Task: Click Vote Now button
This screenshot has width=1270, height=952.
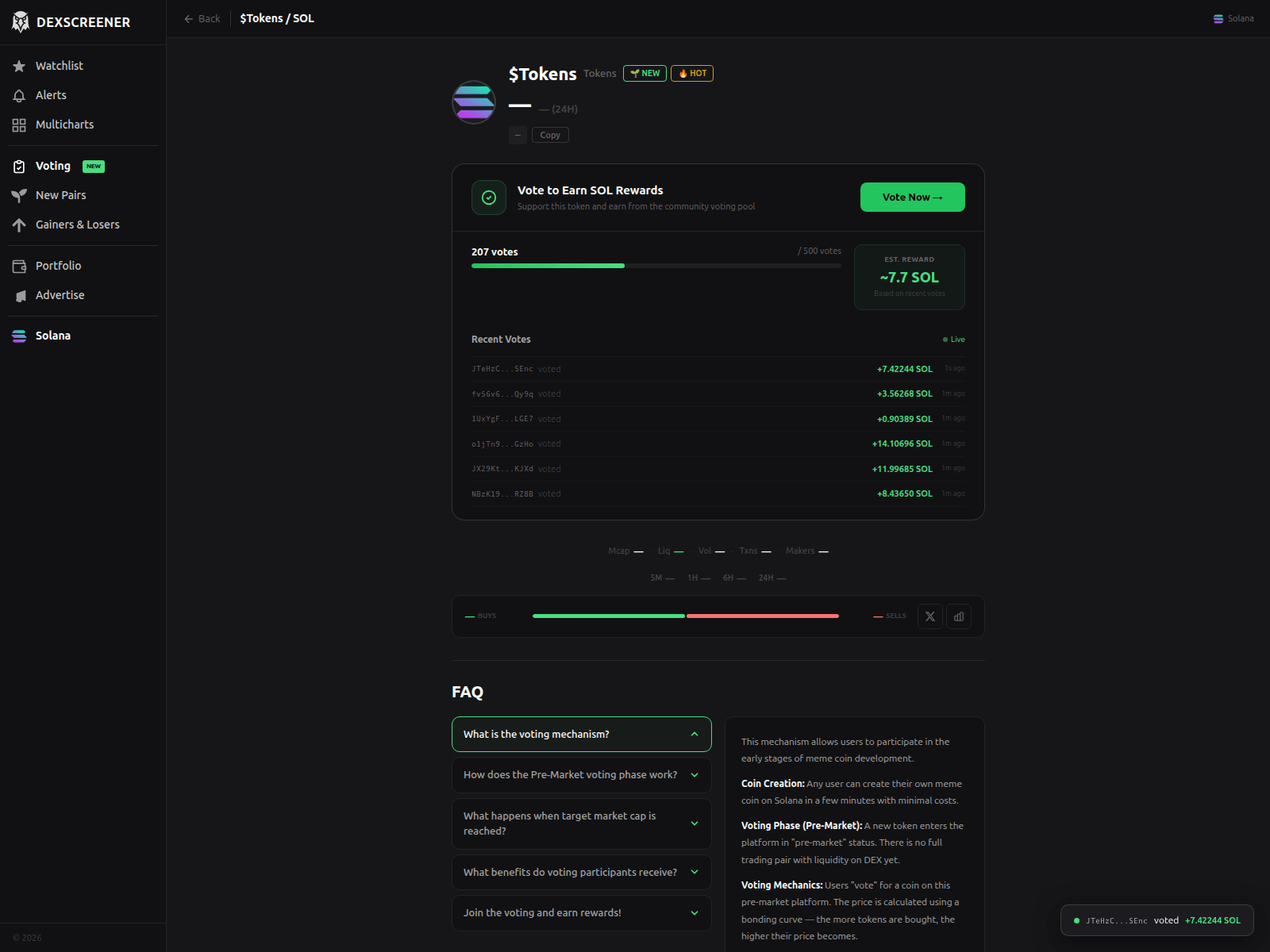Action: point(913,198)
